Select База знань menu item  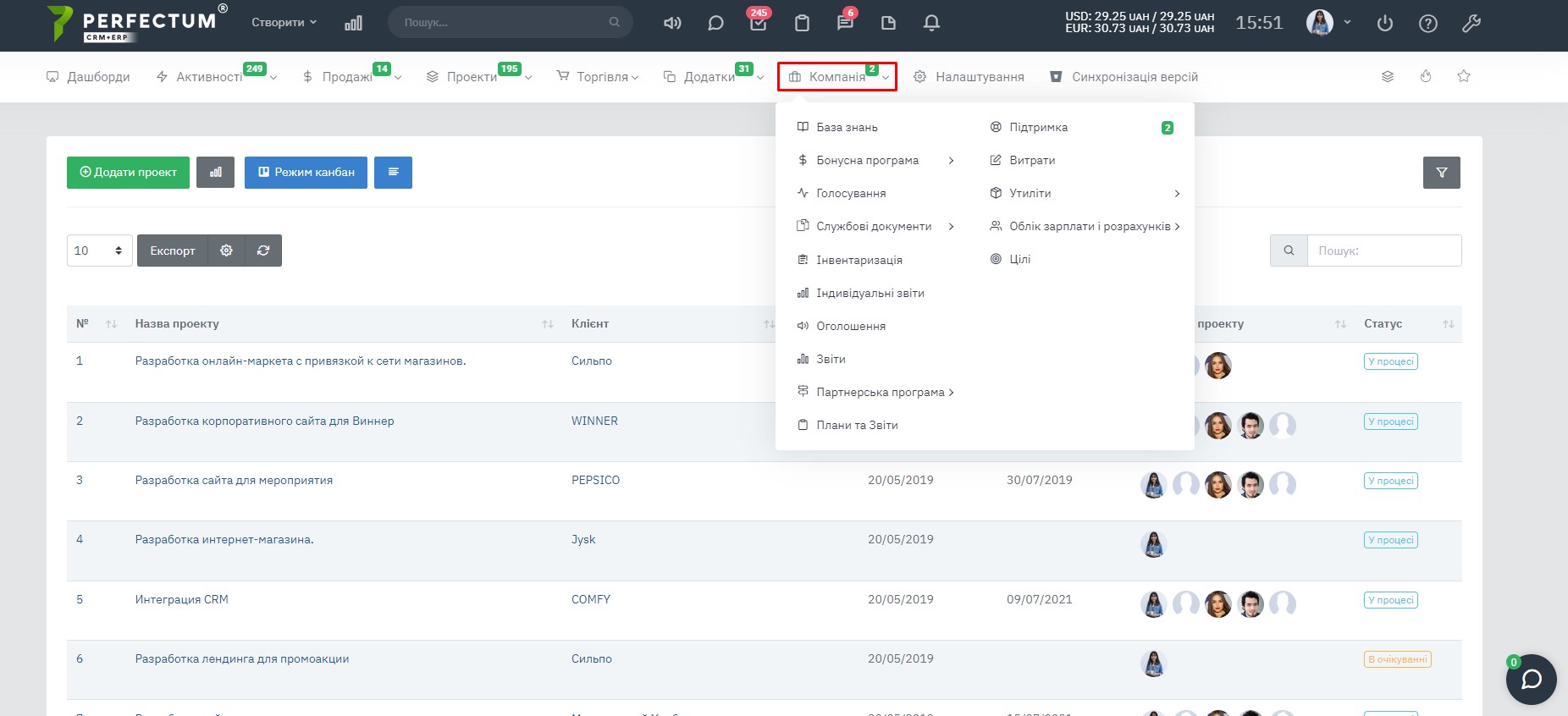point(847,127)
